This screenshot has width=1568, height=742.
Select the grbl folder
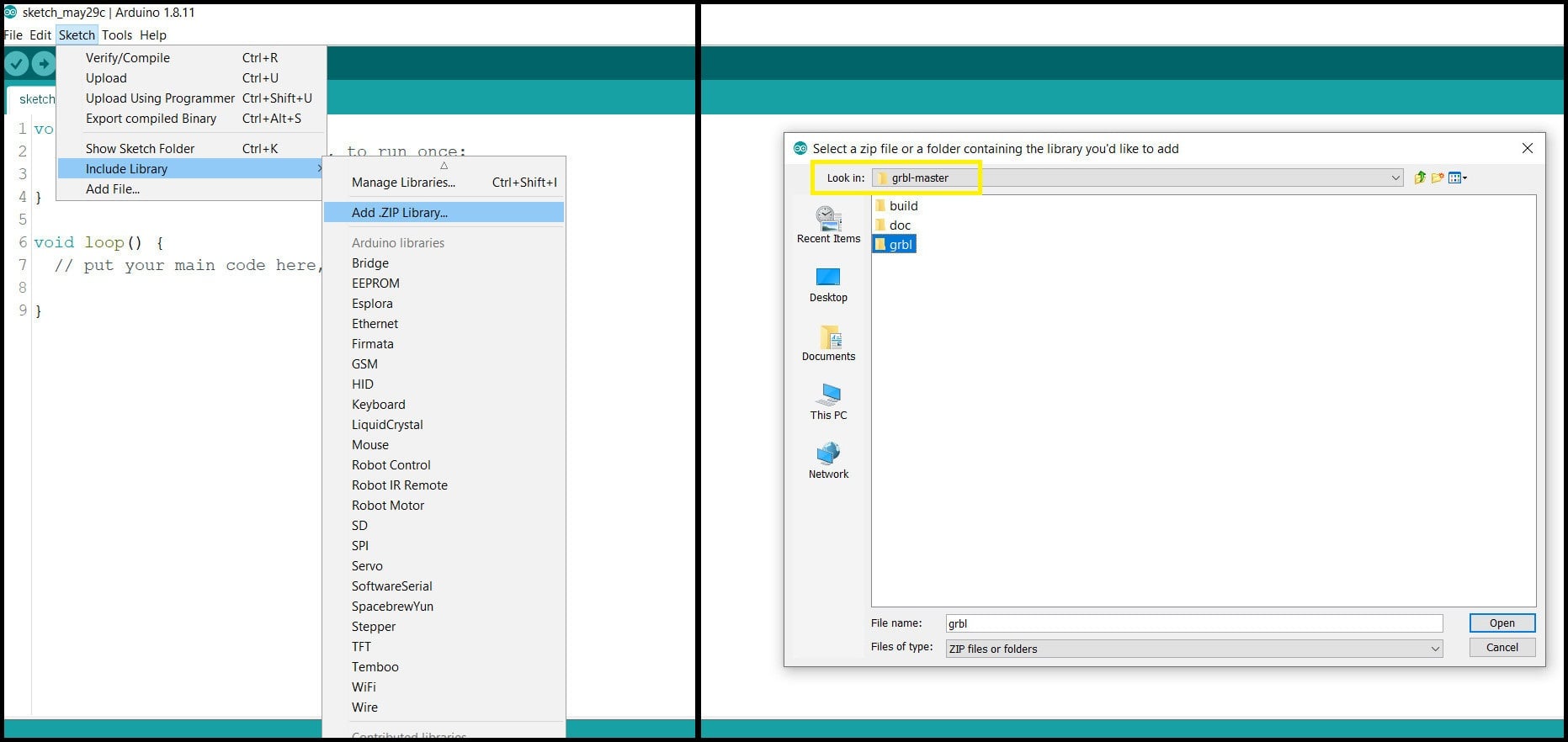[x=894, y=244]
